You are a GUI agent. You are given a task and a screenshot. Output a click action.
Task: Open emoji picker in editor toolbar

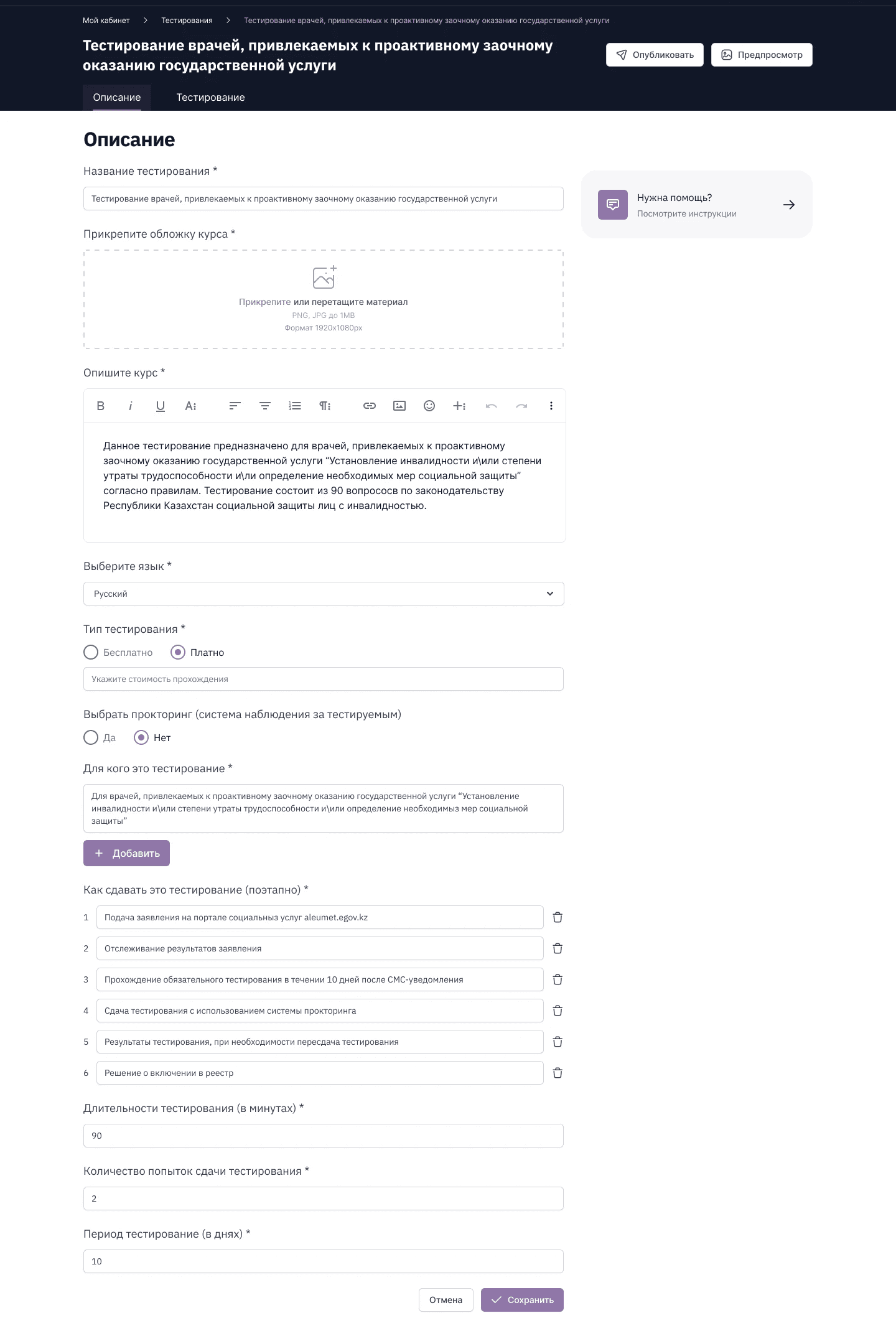[x=429, y=406]
